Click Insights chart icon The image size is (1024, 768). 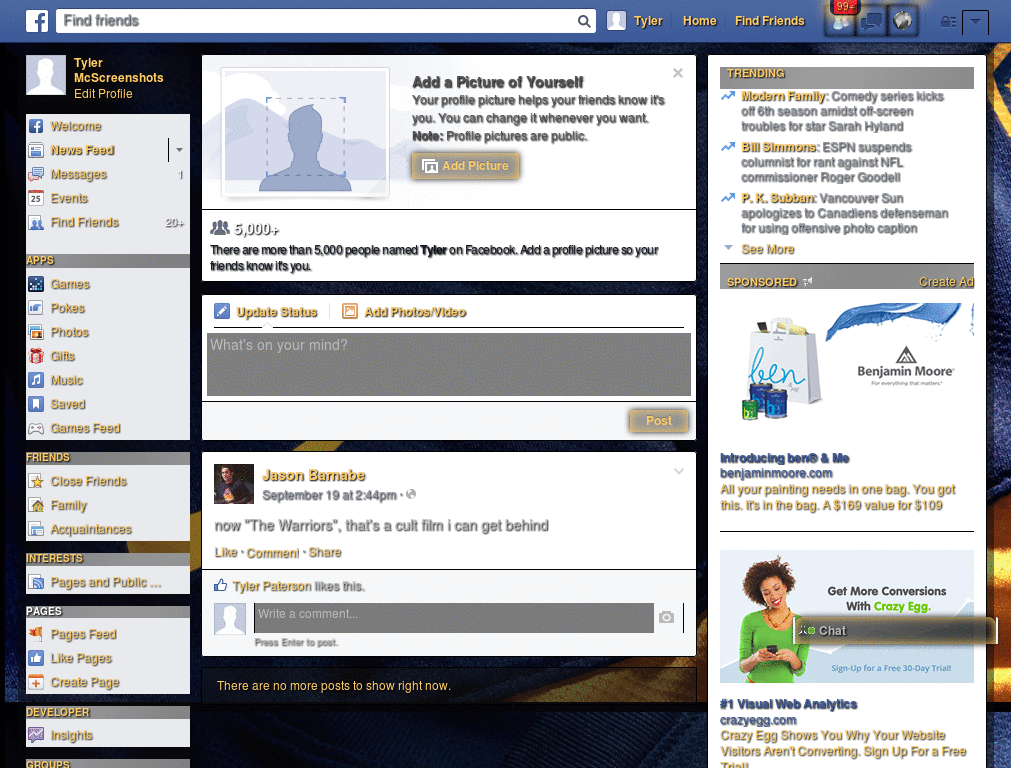coord(36,735)
